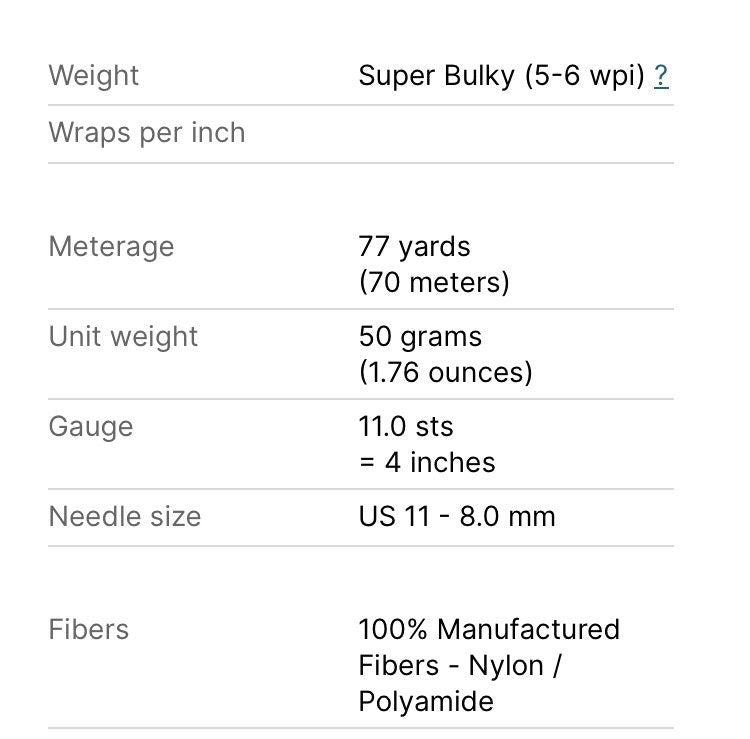The width and height of the screenshot is (750, 739).
Task: Click the = 4 inches text
Action: point(427,463)
